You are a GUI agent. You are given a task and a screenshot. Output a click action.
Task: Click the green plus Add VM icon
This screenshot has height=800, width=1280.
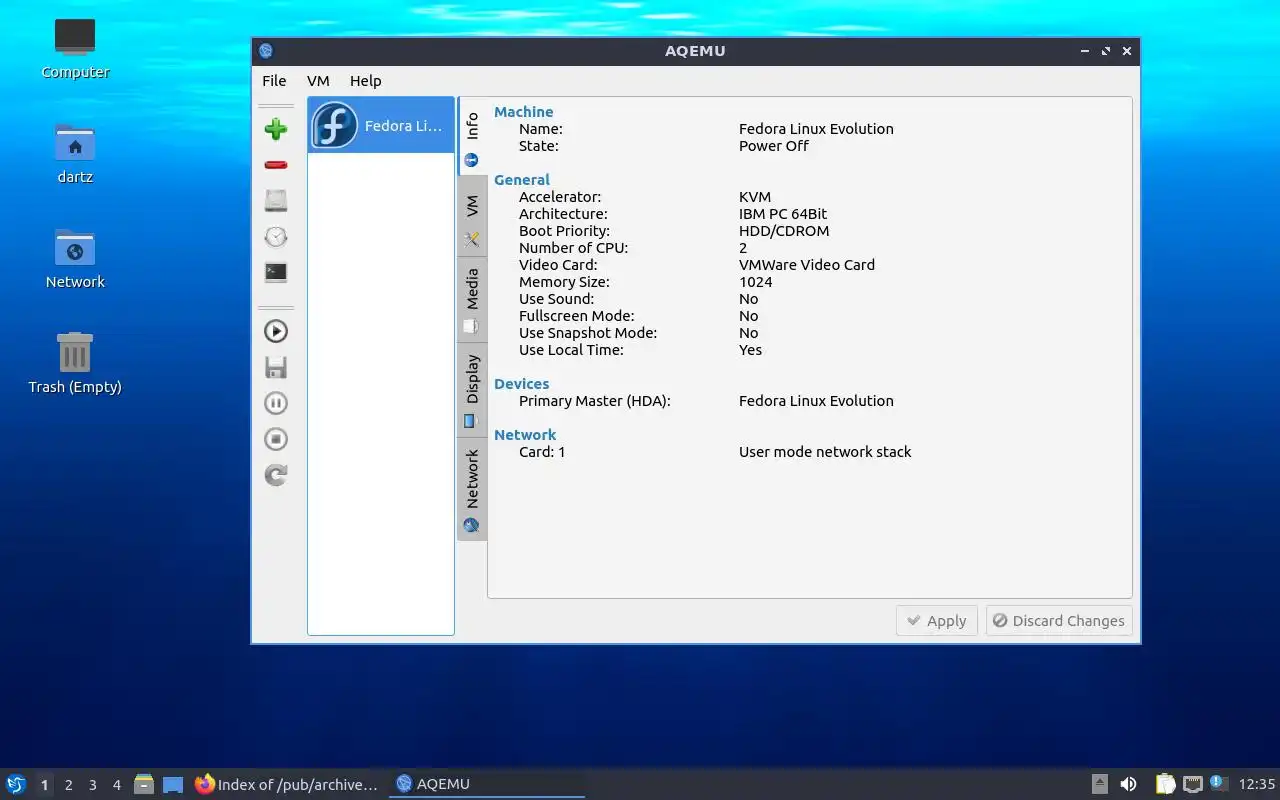(x=276, y=129)
